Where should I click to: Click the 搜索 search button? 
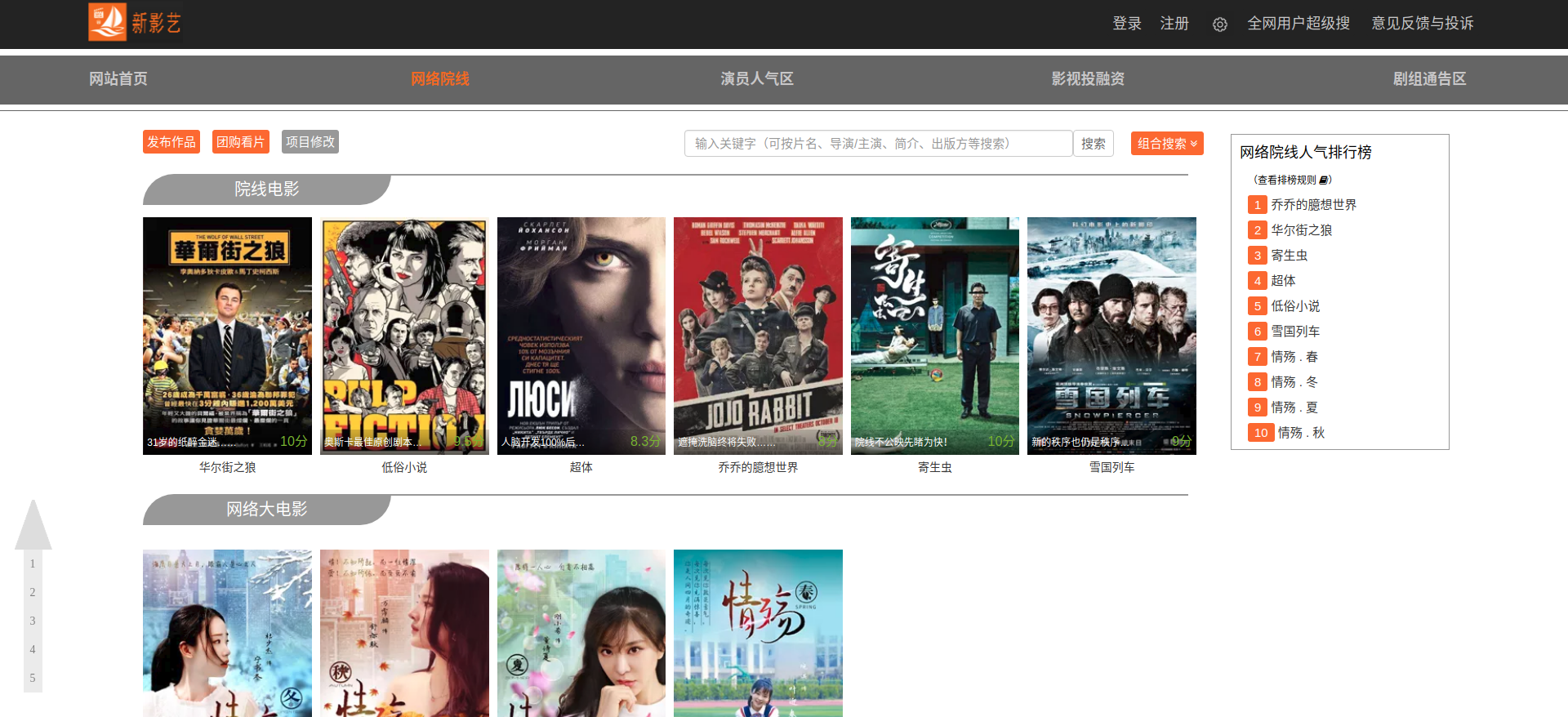[x=1093, y=144]
